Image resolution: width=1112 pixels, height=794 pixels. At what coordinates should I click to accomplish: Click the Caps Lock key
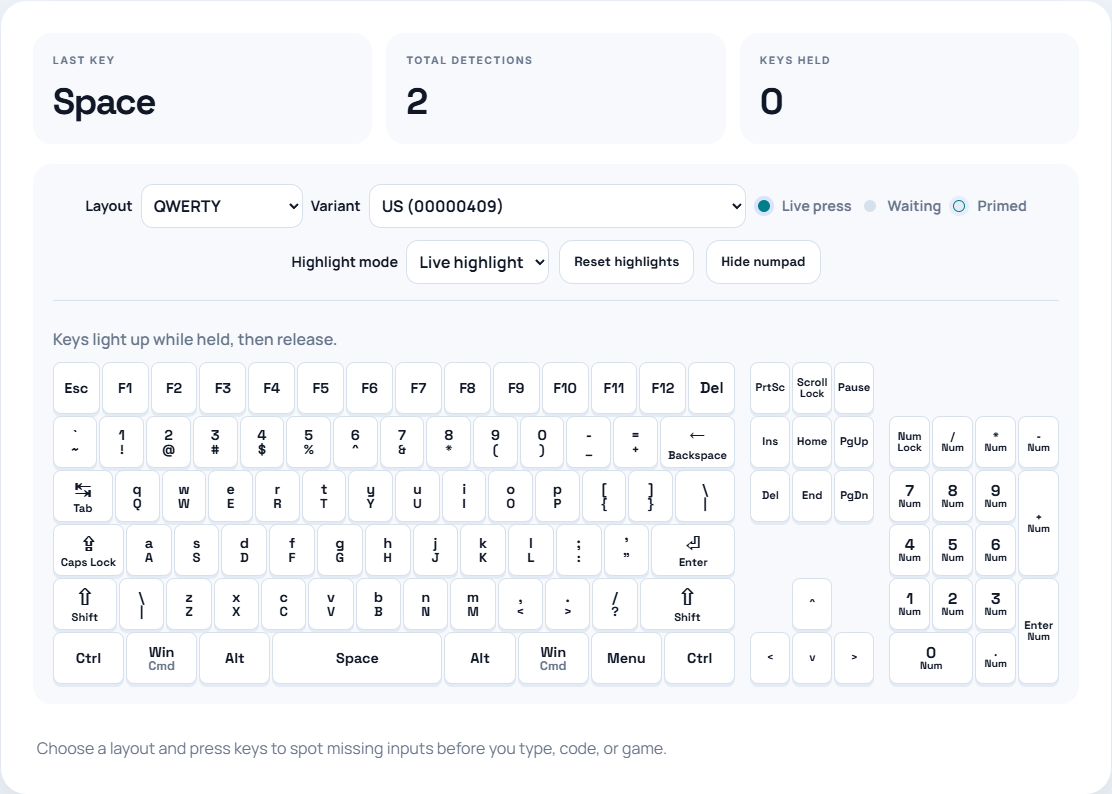click(89, 551)
